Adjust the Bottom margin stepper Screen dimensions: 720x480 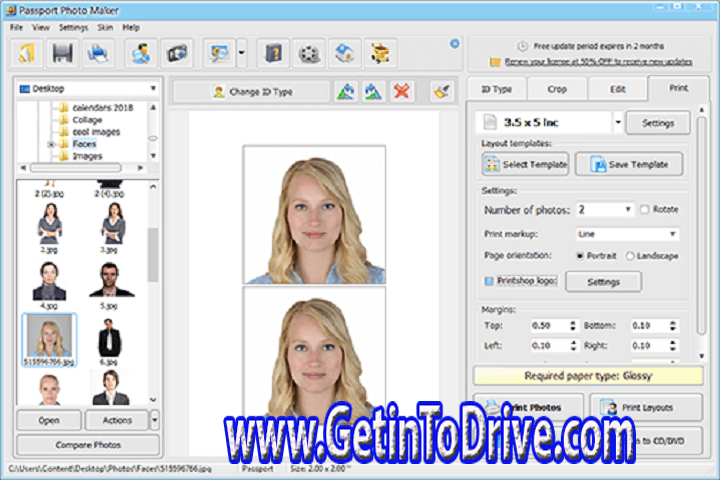[x=673, y=326]
